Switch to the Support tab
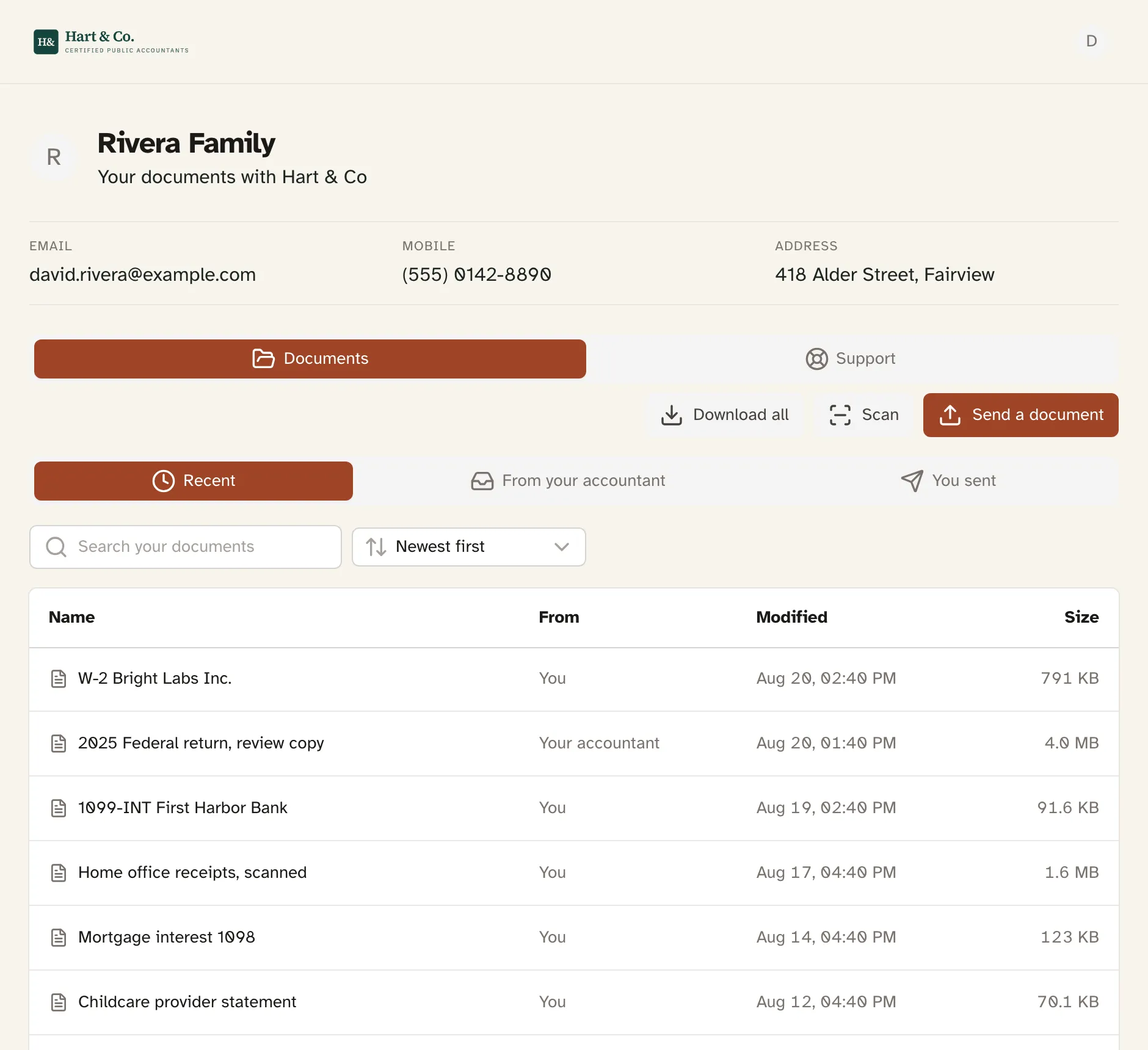This screenshot has height=1050, width=1148. 850,359
